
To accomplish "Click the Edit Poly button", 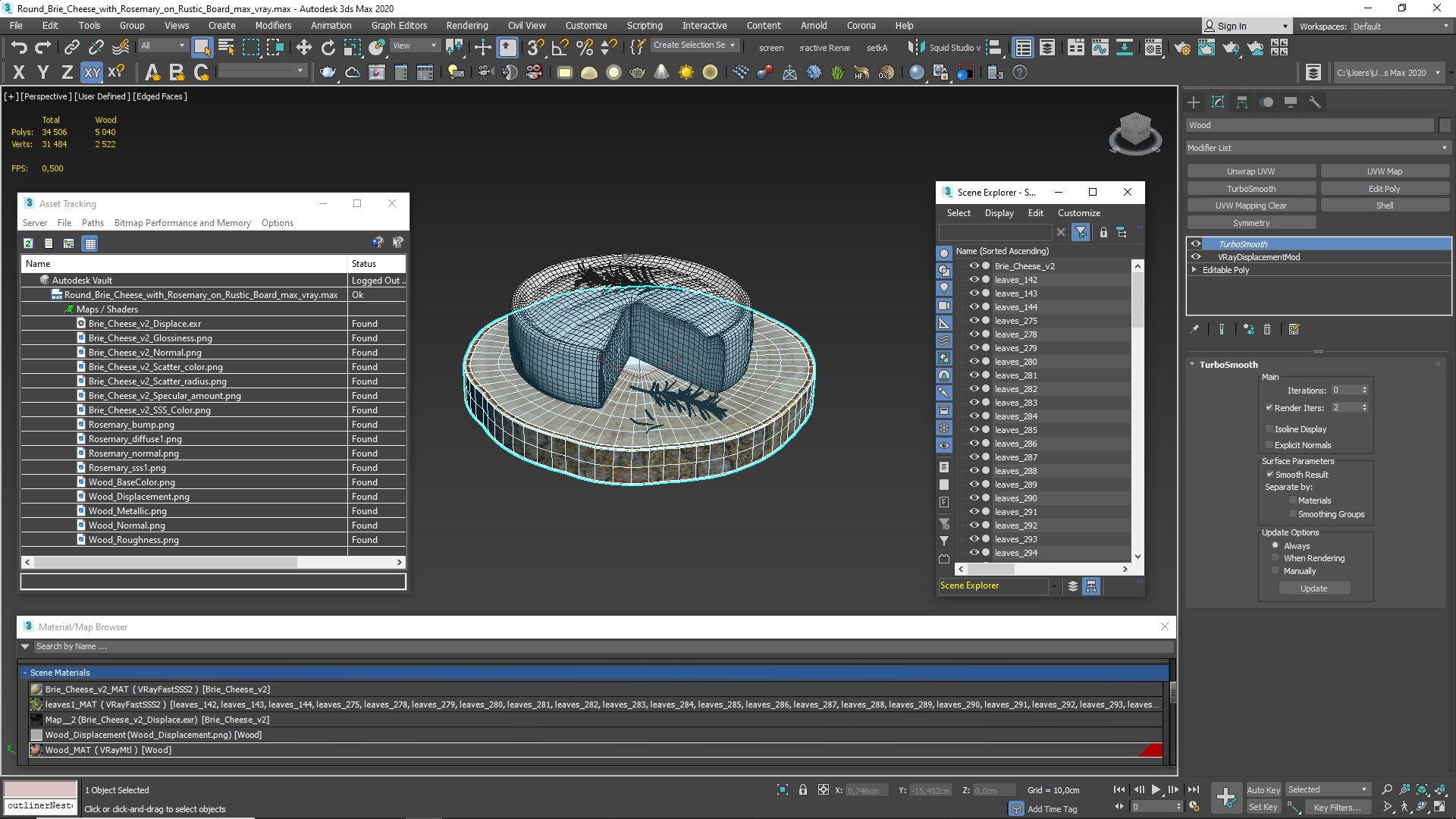I will click(x=1384, y=189).
